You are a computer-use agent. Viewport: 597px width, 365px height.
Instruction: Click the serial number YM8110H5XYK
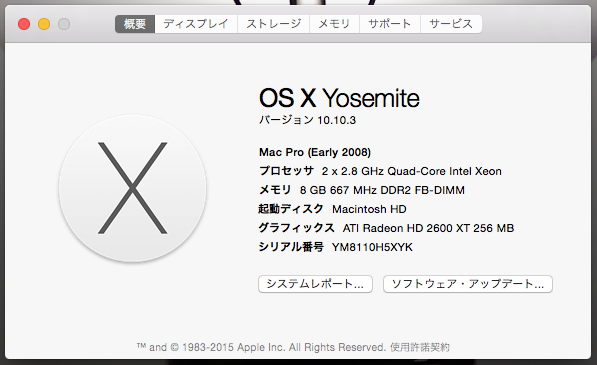pos(372,247)
